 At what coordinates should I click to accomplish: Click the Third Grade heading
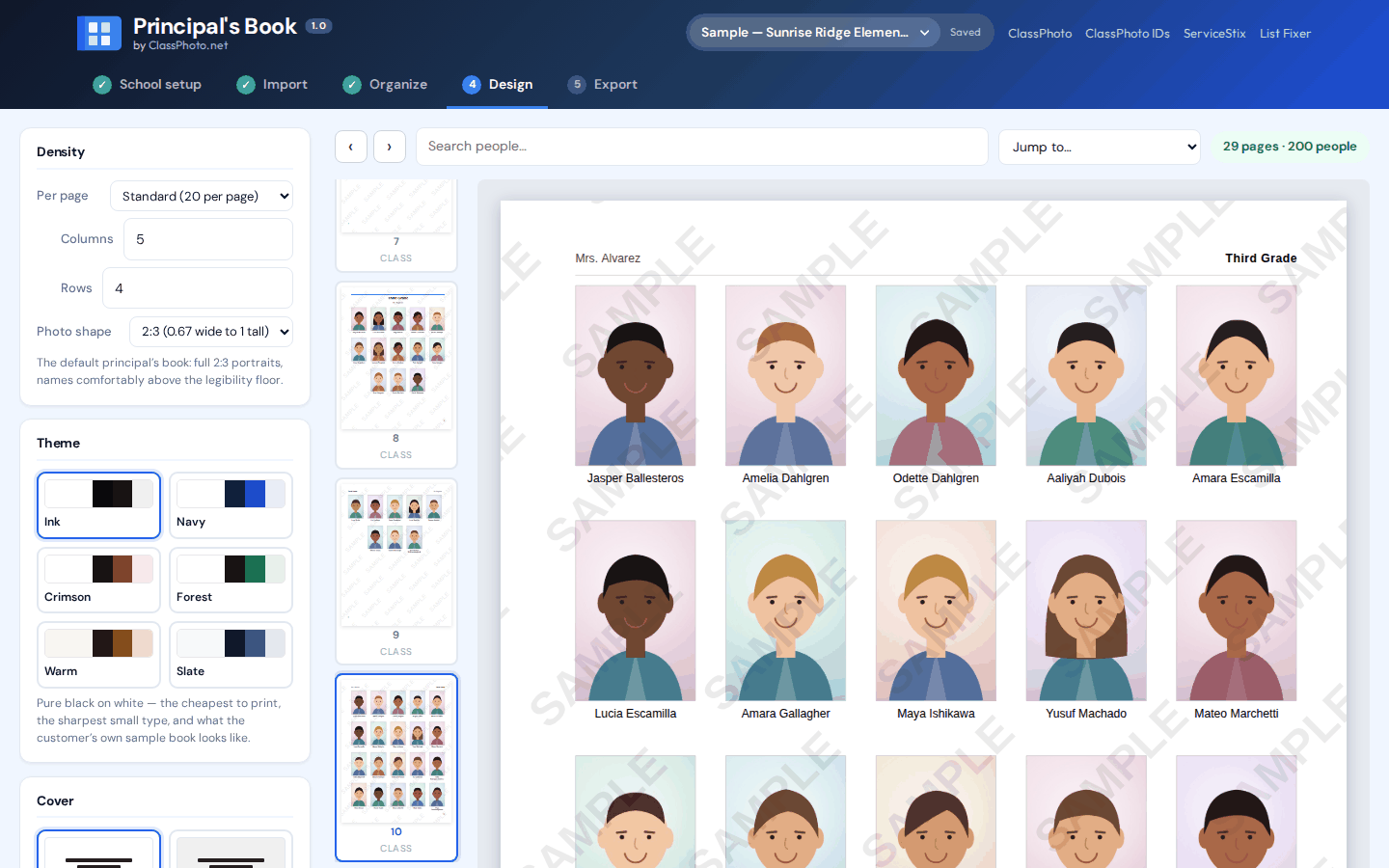click(1261, 258)
